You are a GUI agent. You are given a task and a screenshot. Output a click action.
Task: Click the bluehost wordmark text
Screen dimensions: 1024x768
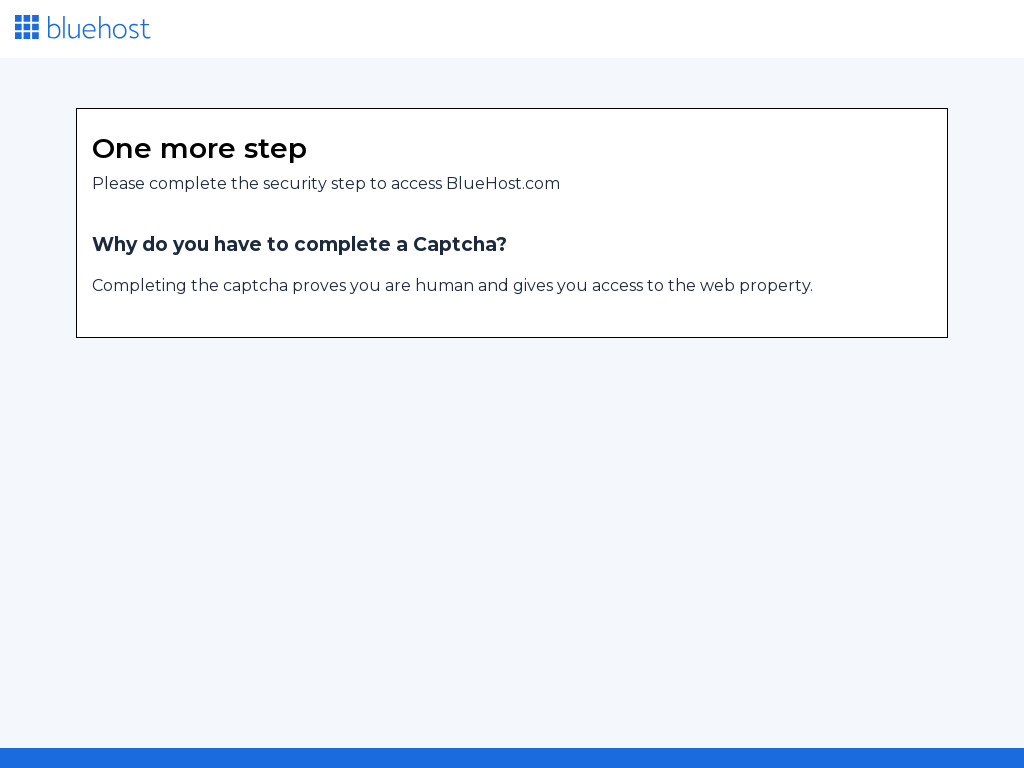tap(98, 28)
